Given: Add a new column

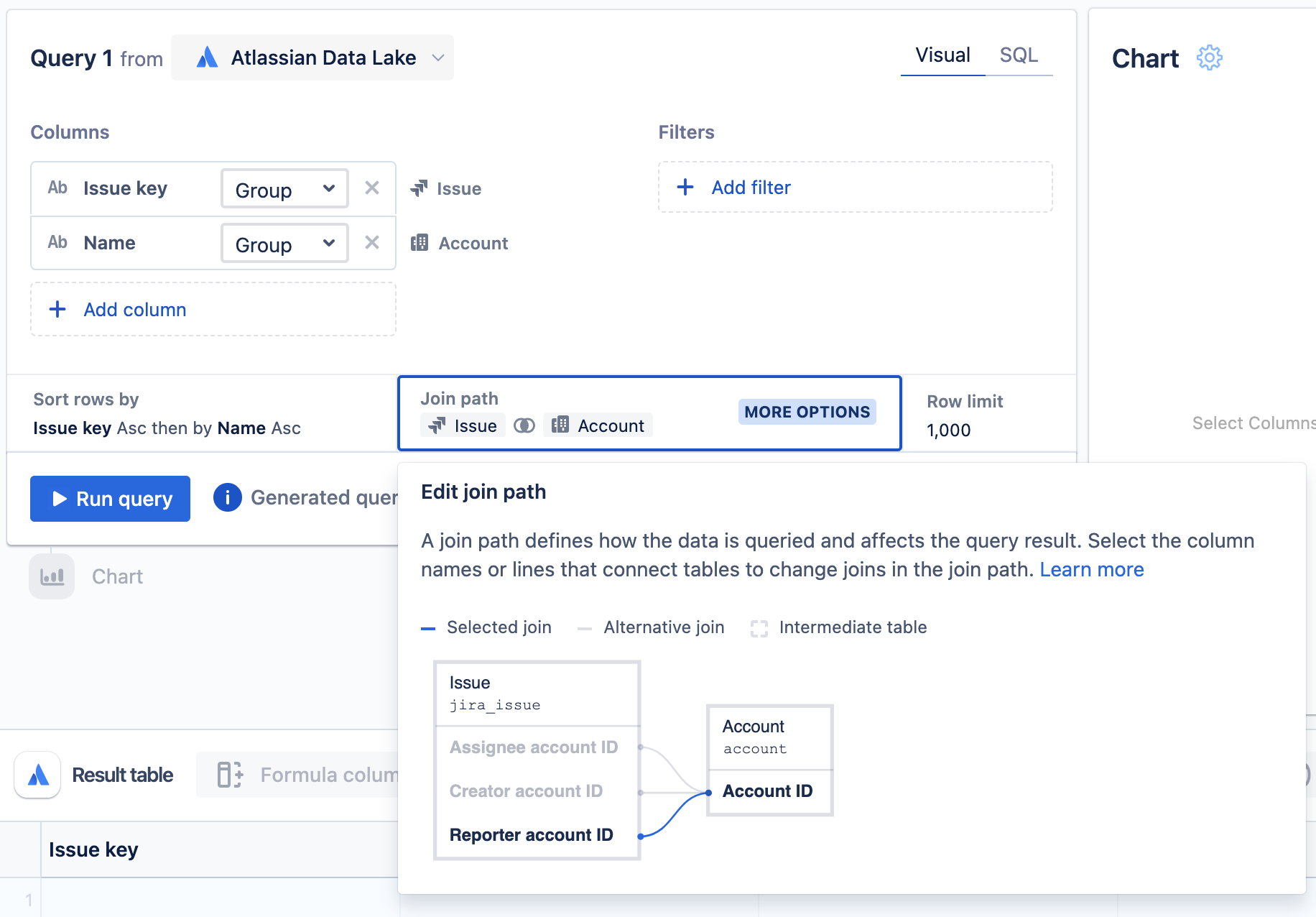Looking at the screenshot, I should 213,310.
